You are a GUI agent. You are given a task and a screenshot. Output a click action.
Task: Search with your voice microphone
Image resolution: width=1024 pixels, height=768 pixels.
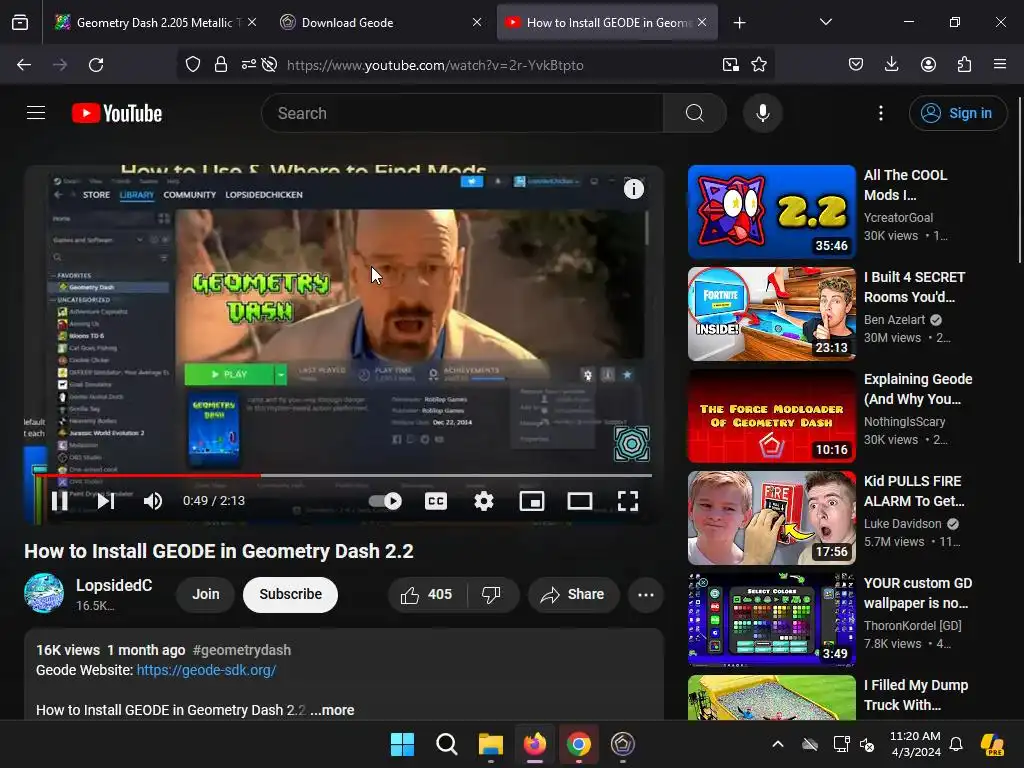762,114
